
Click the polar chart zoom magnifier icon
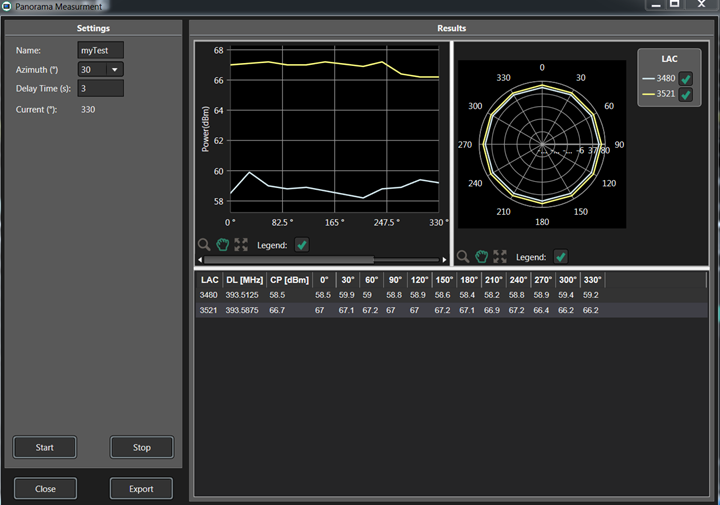click(x=463, y=257)
